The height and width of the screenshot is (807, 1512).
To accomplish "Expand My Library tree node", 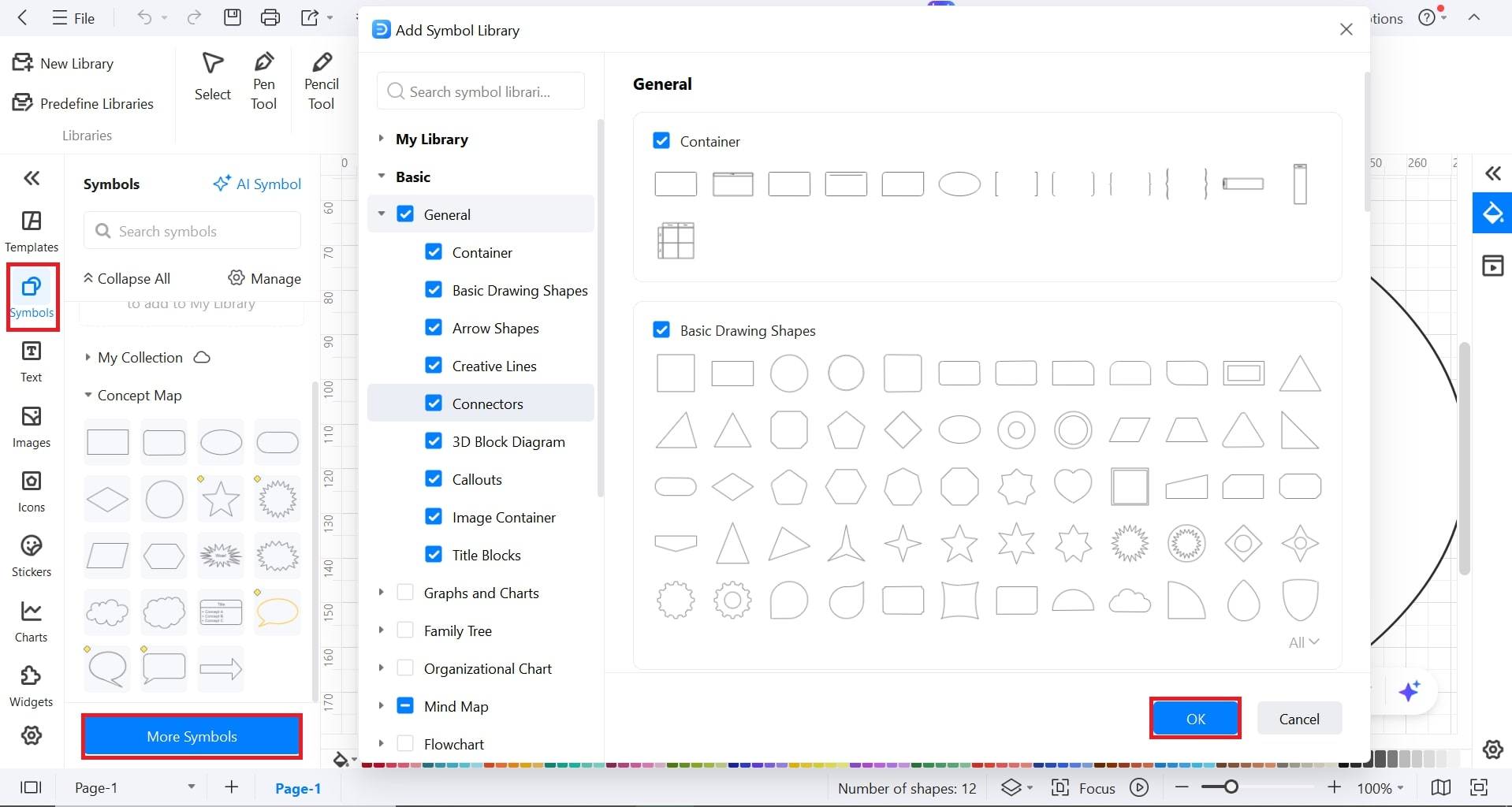I will coord(382,139).
